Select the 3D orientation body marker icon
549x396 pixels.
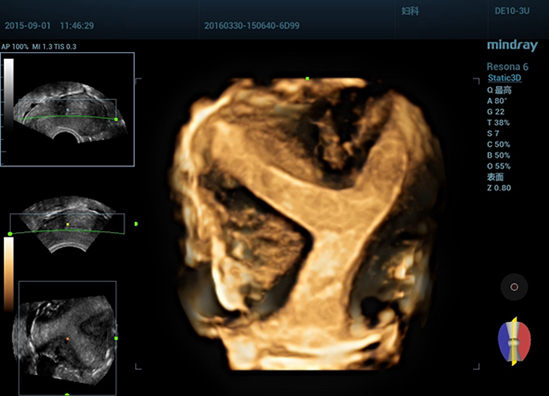[x=514, y=341]
